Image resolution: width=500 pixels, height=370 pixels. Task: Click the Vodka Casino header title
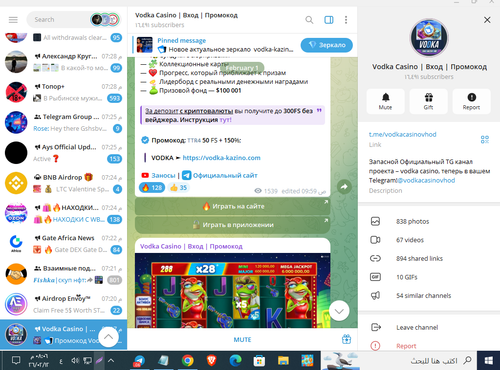tap(186, 15)
